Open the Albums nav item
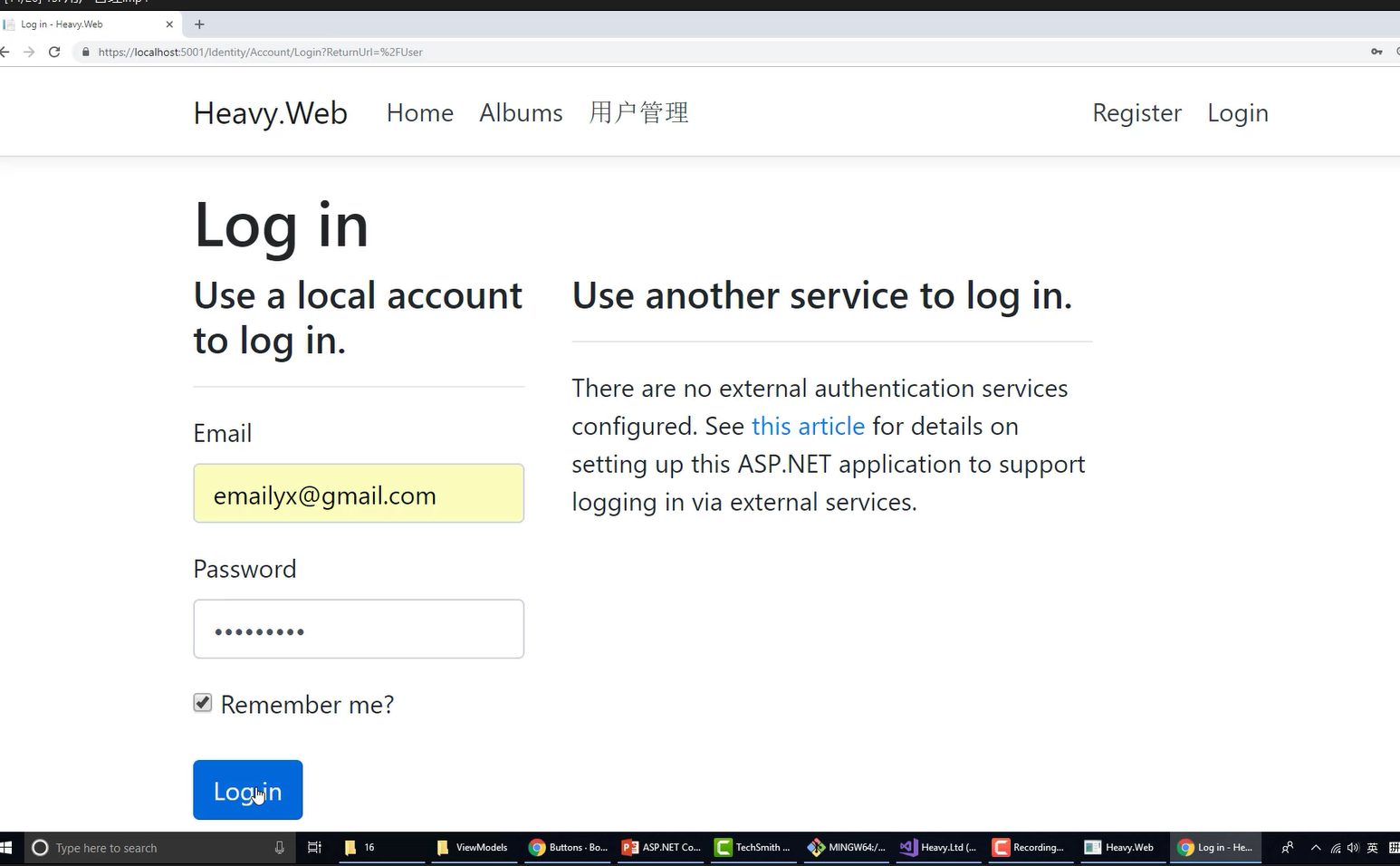This screenshot has width=1400, height=866. [521, 113]
